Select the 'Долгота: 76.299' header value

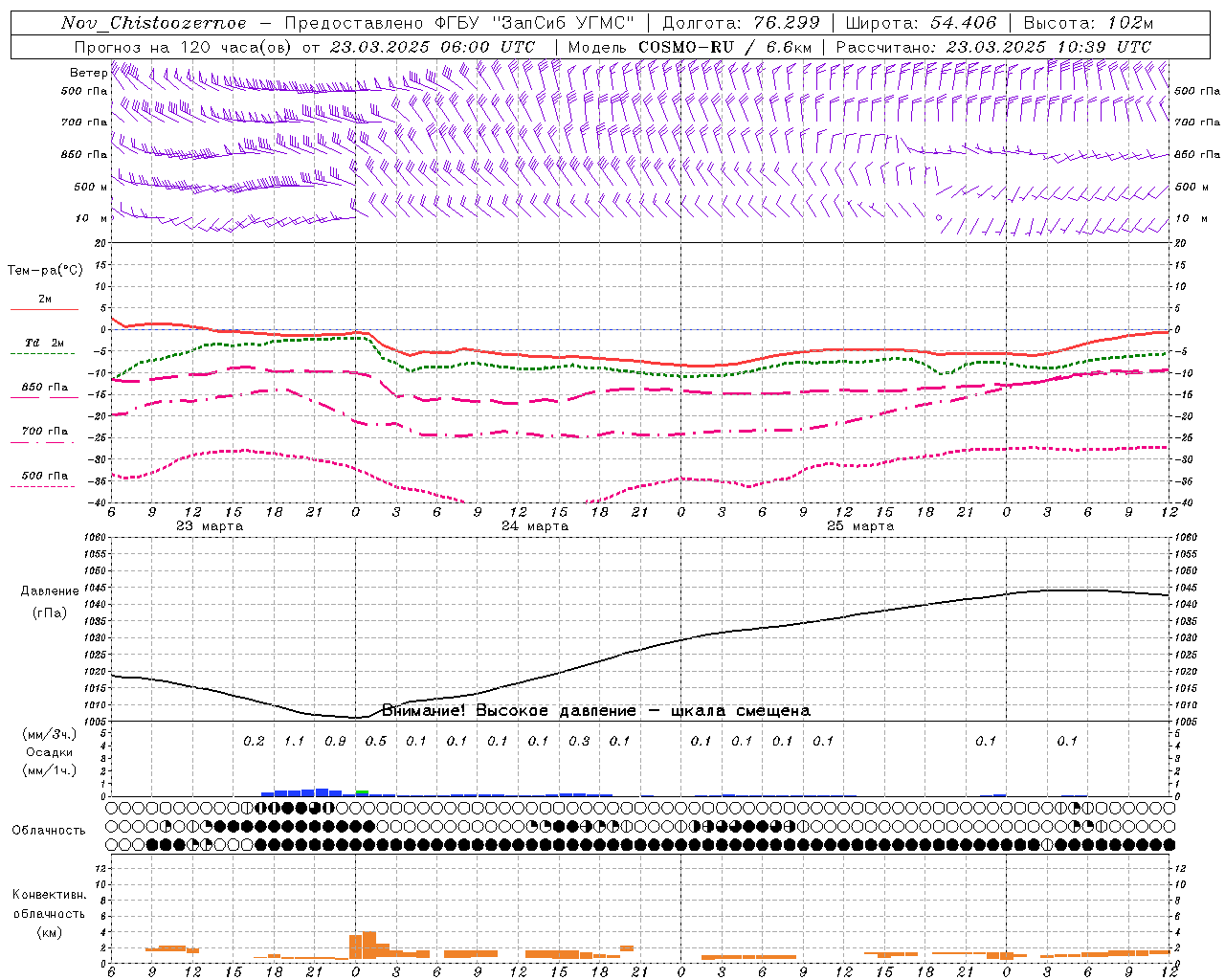[x=741, y=23]
